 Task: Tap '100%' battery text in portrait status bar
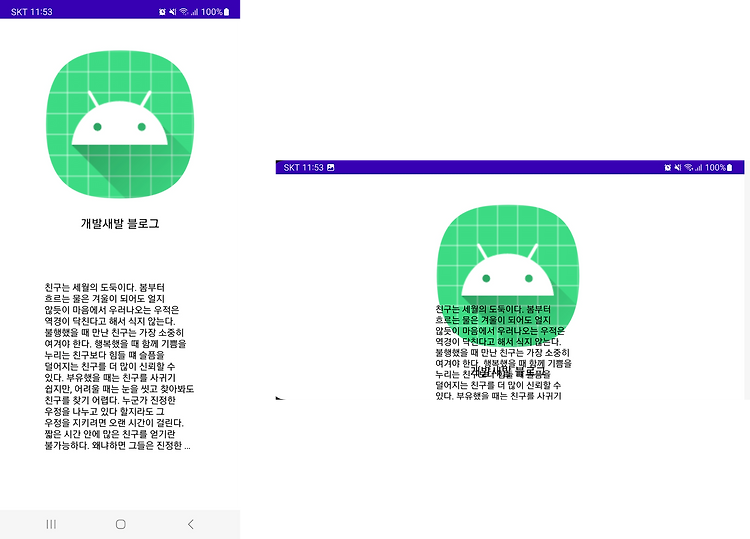click(211, 12)
